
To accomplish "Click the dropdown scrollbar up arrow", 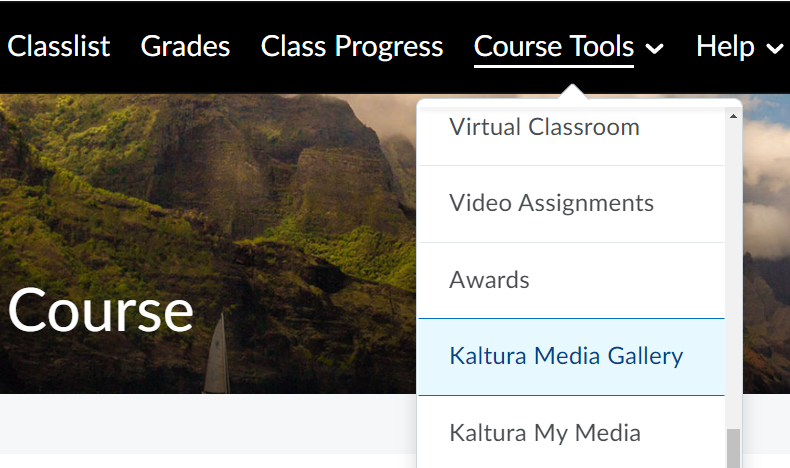I will (x=733, y=116).
